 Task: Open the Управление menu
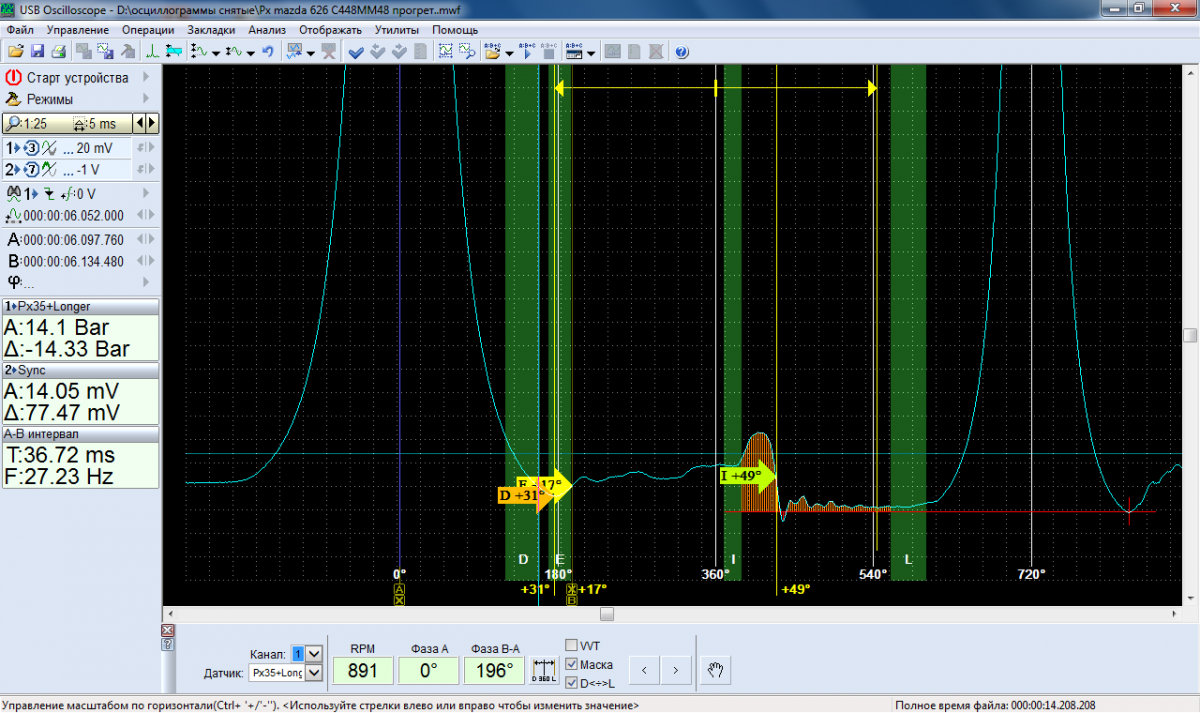click(x=78, y=30)
